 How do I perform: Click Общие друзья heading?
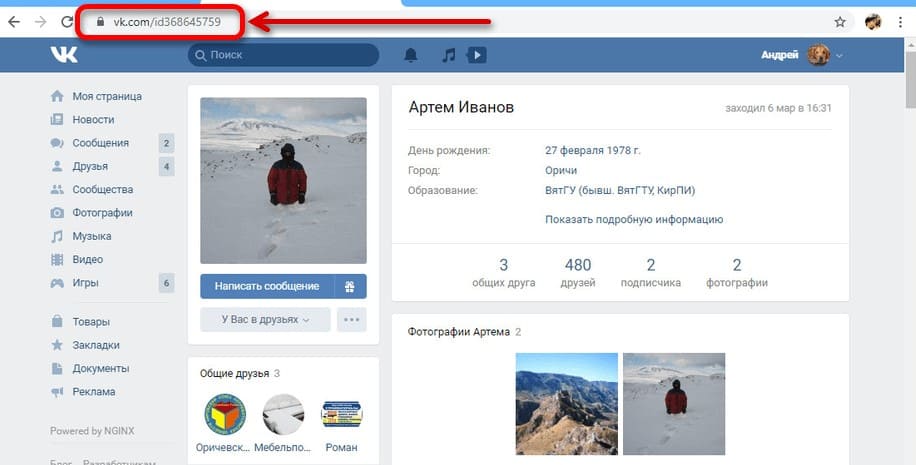pos(234,373)
